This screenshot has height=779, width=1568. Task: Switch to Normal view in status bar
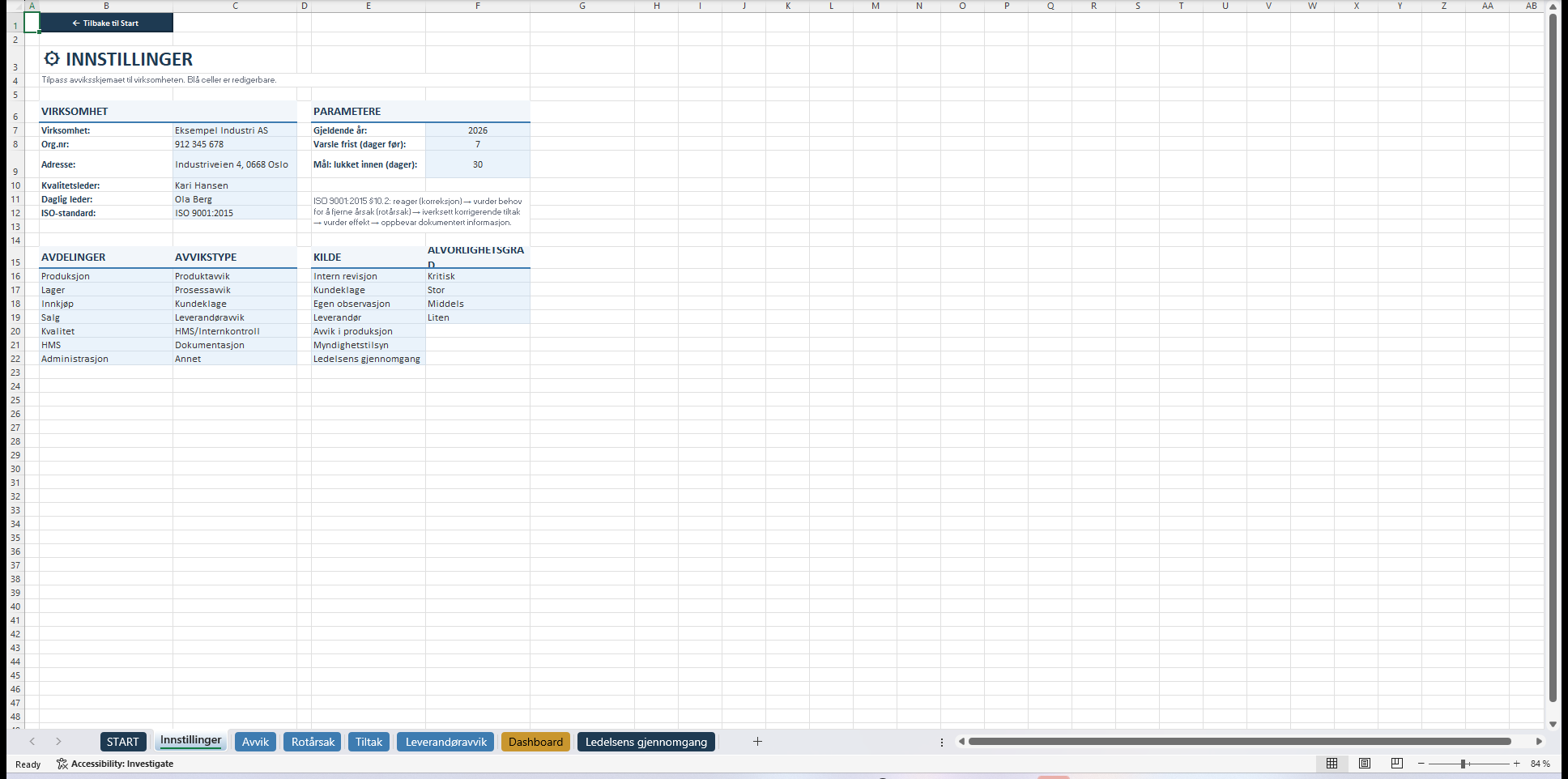1332,764
